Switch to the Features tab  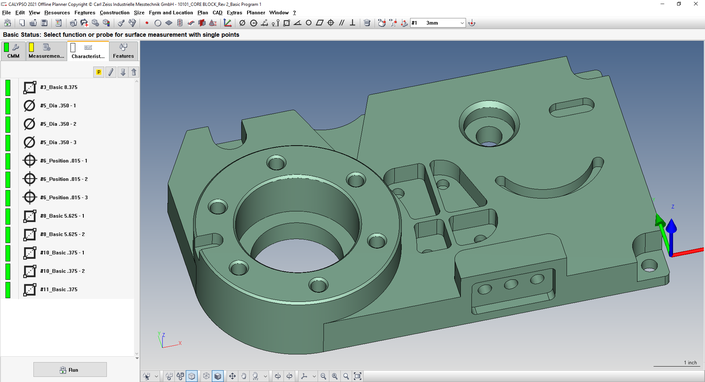[x=123, y=51]
